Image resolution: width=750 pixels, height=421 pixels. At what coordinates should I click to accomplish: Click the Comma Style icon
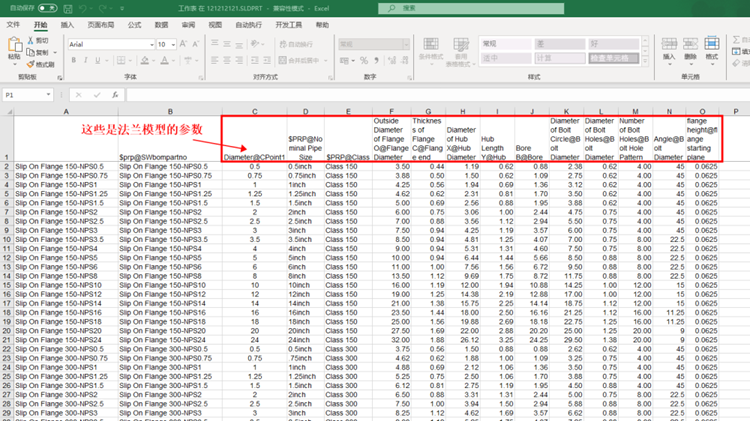click(x=376, y=60)
